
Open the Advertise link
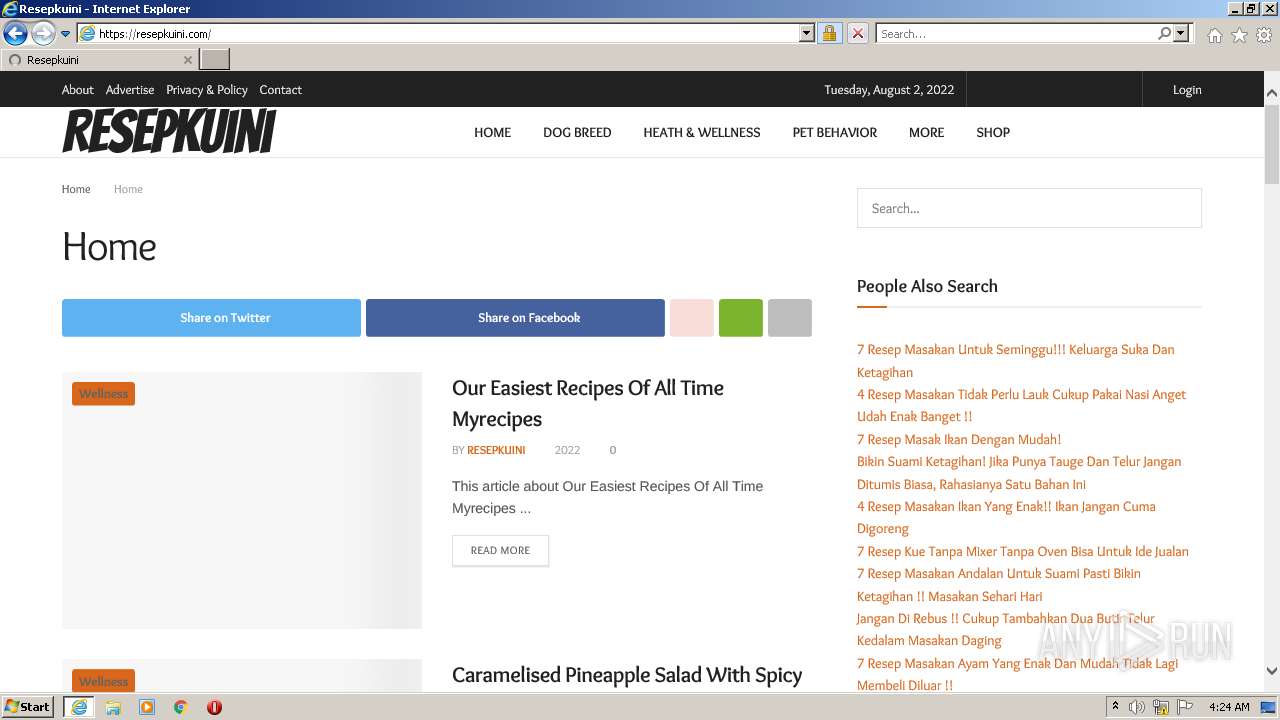point(130,90)
